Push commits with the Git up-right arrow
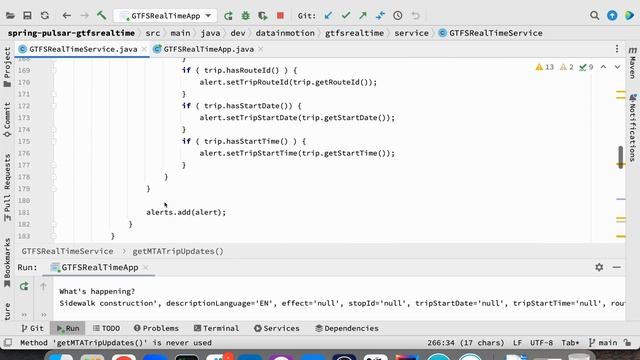Screen dimensions: 640x360 coord(363,16)
